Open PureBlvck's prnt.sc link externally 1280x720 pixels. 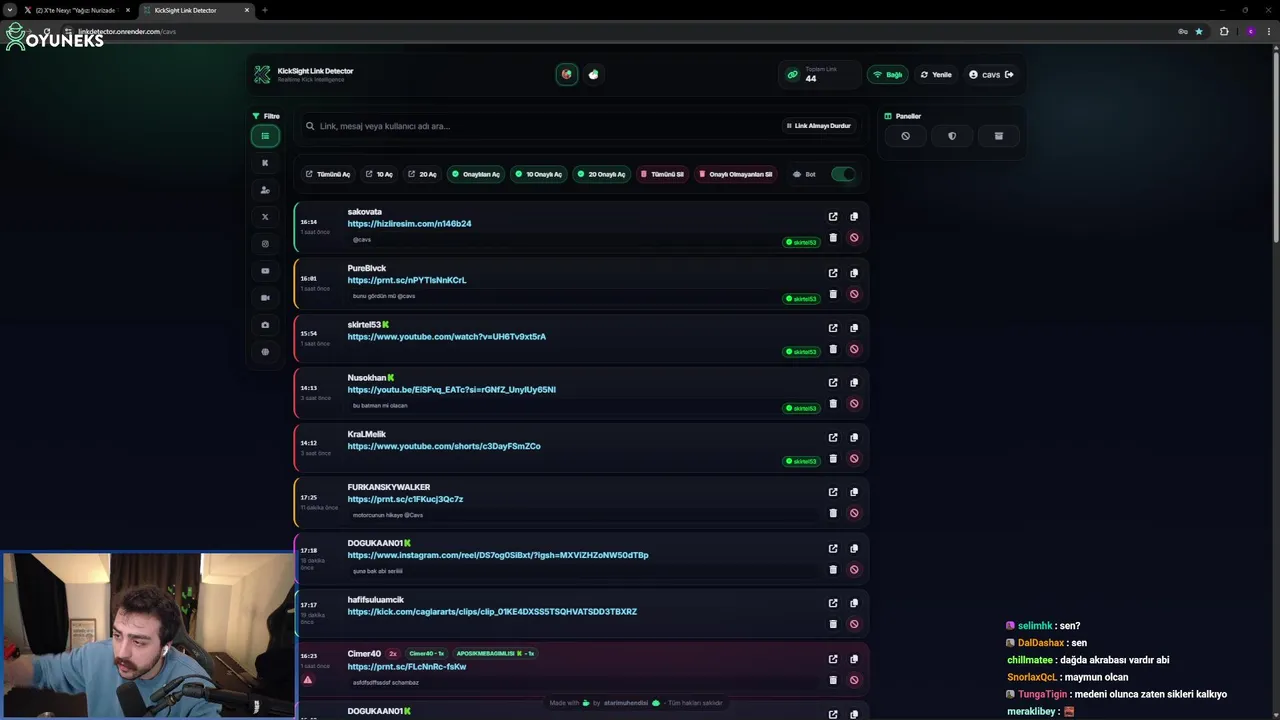click(833, 273)
